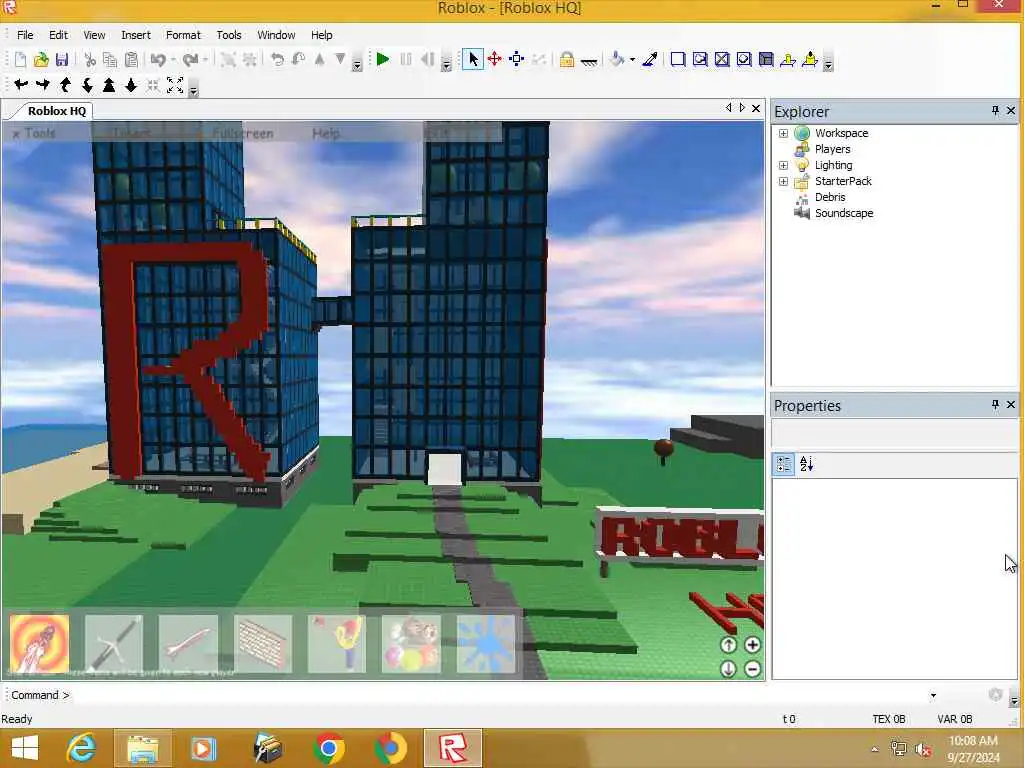Select the sword tool in game hotbar

pos(114,643)
